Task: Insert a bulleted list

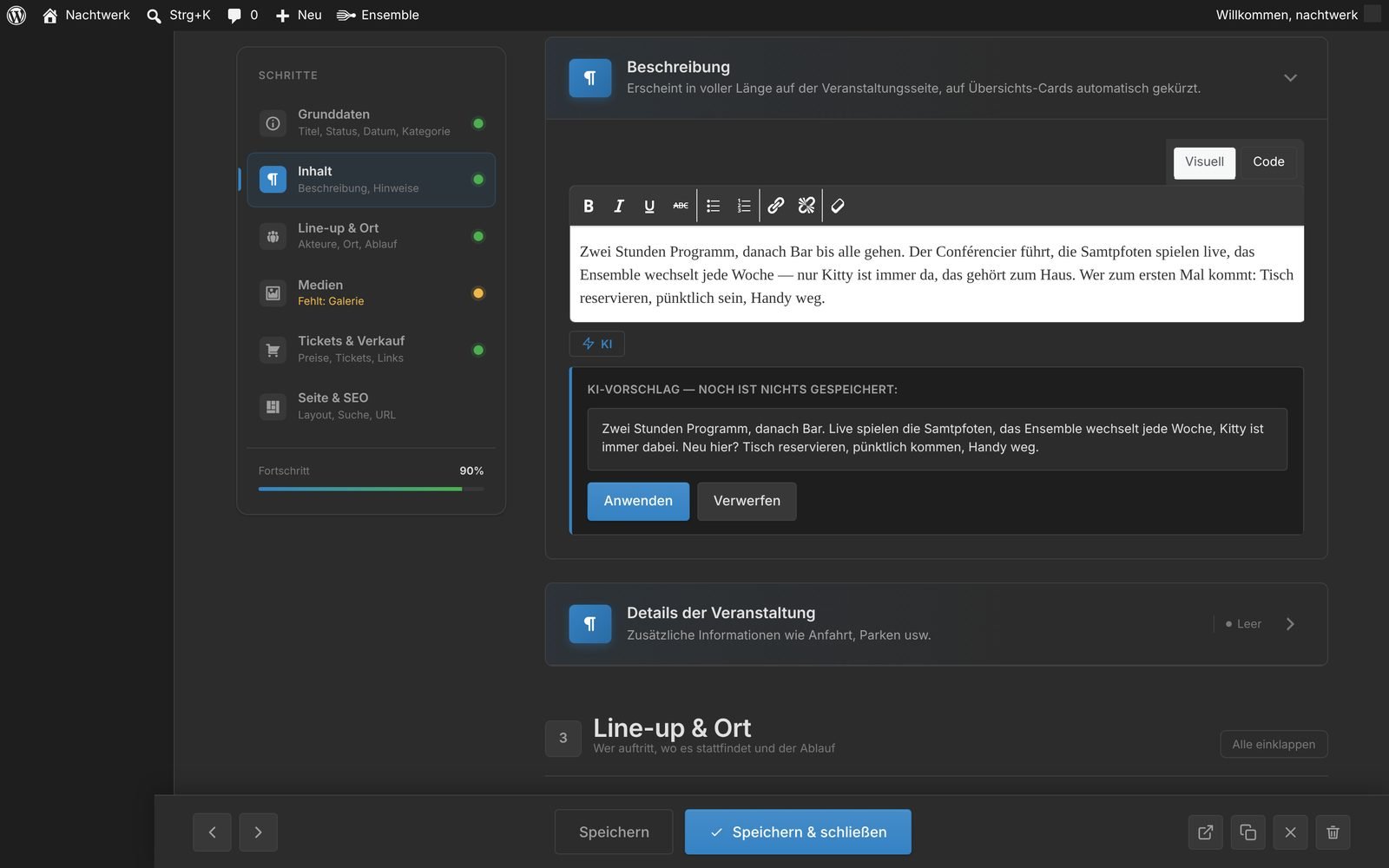Action: click(714, 206)
